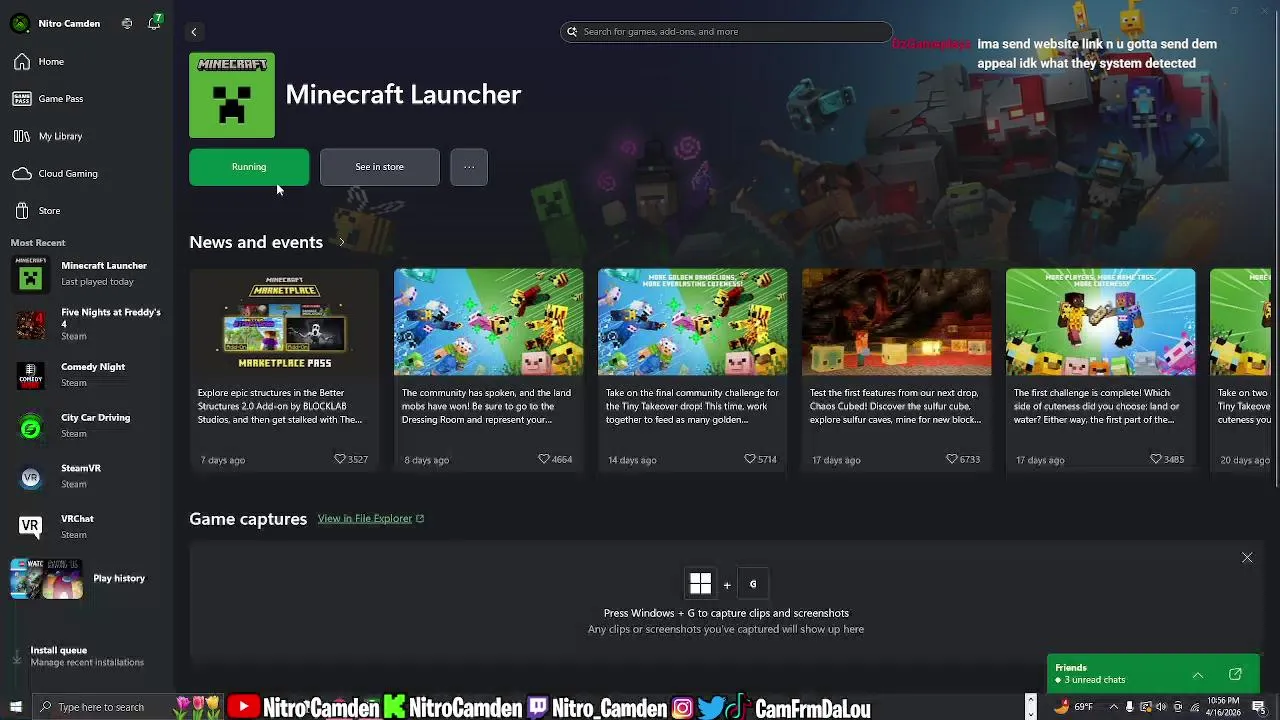
Task: Open the Windows Start button
Action: (x=15, y=707)
